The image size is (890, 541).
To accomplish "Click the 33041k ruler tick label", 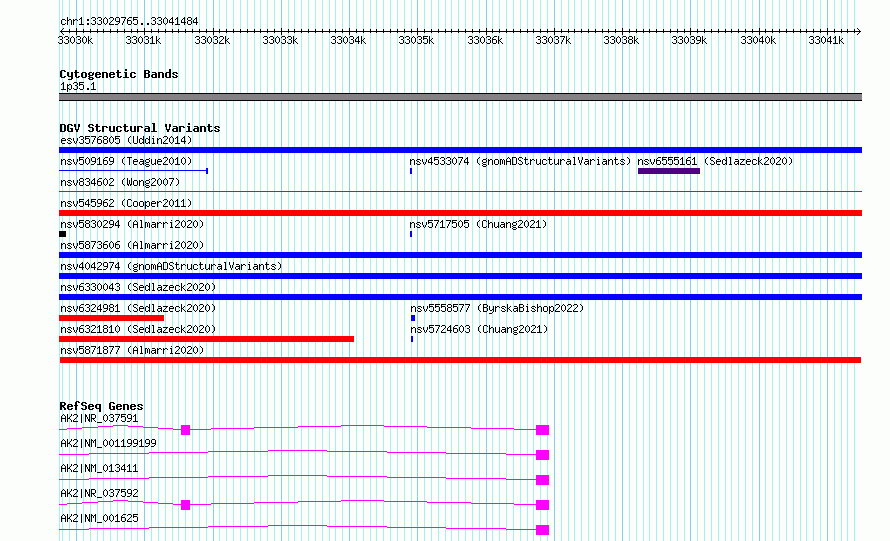I will coord(826,40).
